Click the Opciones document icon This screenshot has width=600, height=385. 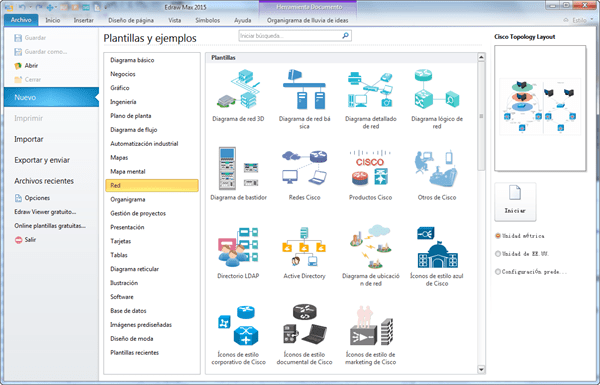[18, 198]
